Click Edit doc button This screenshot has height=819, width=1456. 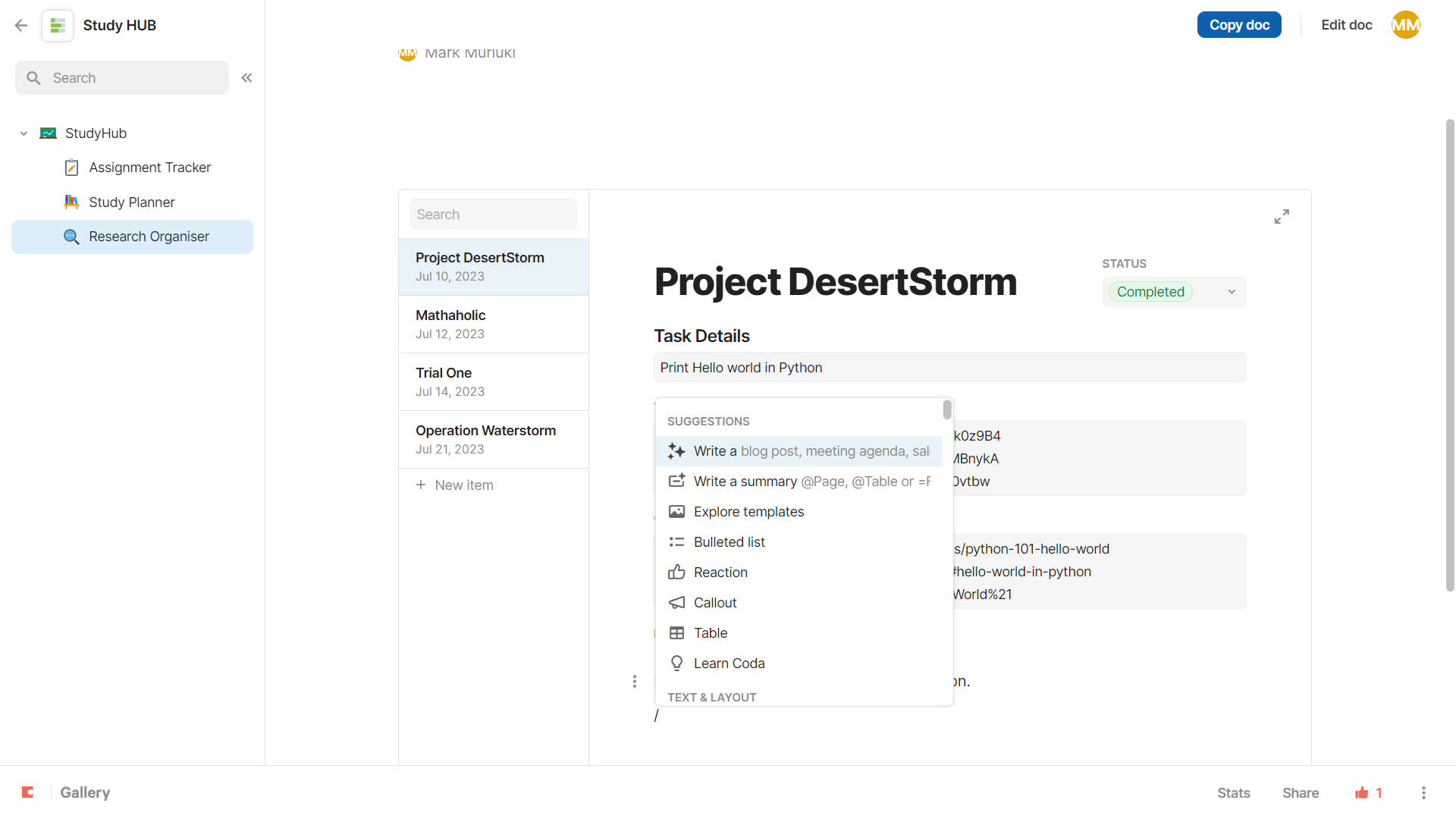1346,25
